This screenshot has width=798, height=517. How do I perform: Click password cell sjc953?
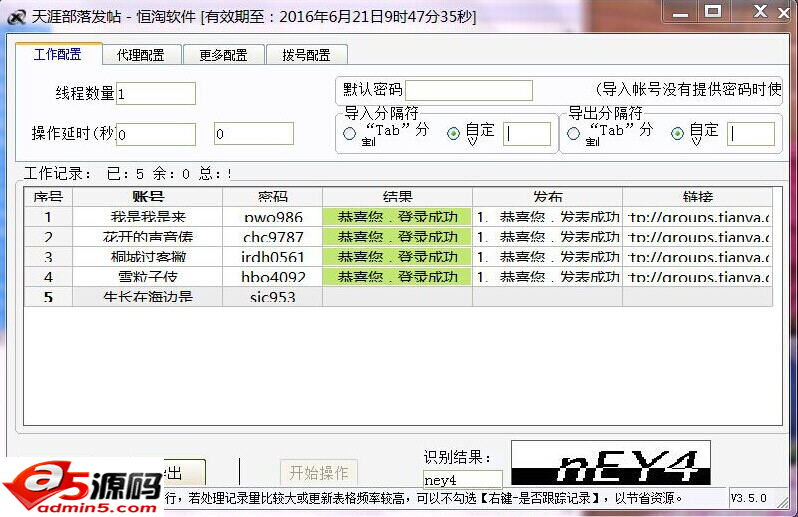tap(272, 297)
